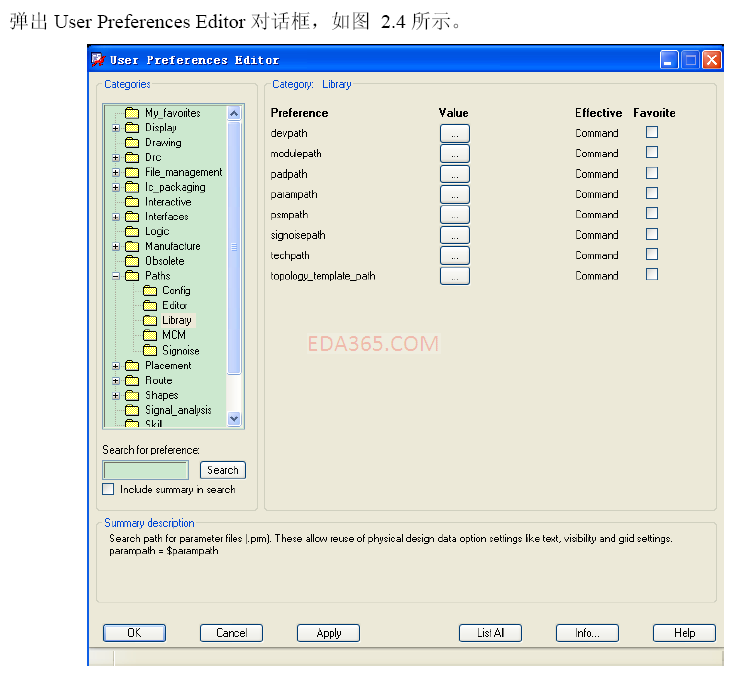Open topology_template_path value browse button
Screen dimensions: 749x688
455,276
